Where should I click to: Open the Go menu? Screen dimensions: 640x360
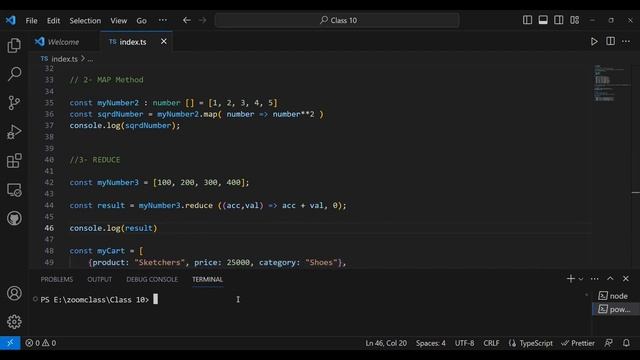[x=141, y=20]
